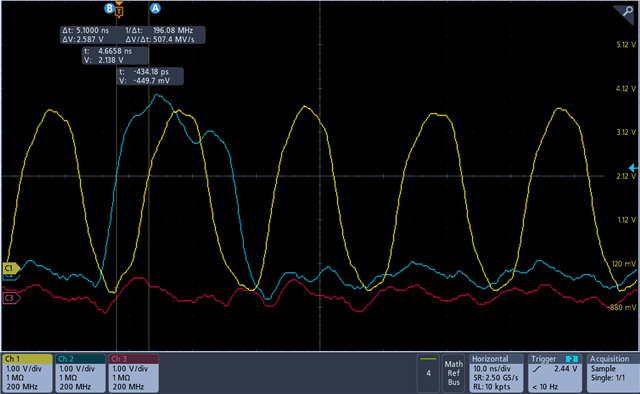
Task: Click the C1 channel ground indicator
Action: click(11, 268)
